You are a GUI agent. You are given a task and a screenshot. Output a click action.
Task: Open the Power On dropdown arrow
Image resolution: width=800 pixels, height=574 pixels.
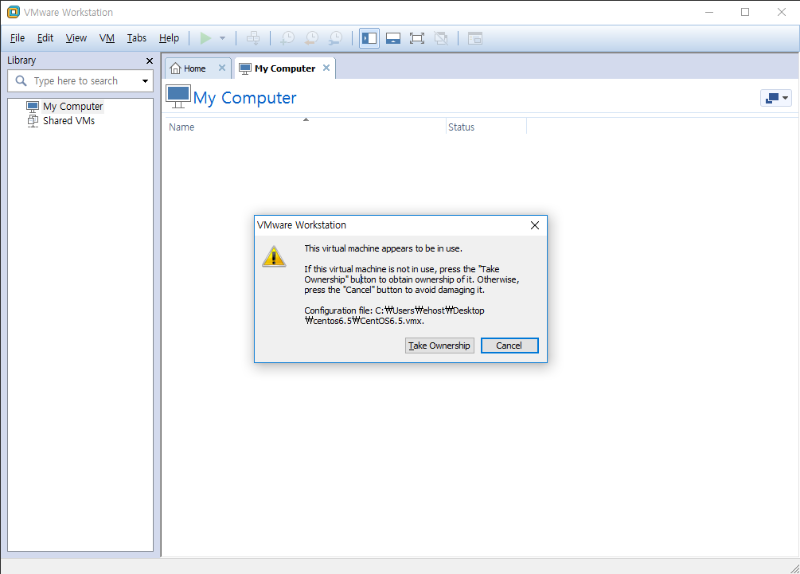[x=222, y=38]
